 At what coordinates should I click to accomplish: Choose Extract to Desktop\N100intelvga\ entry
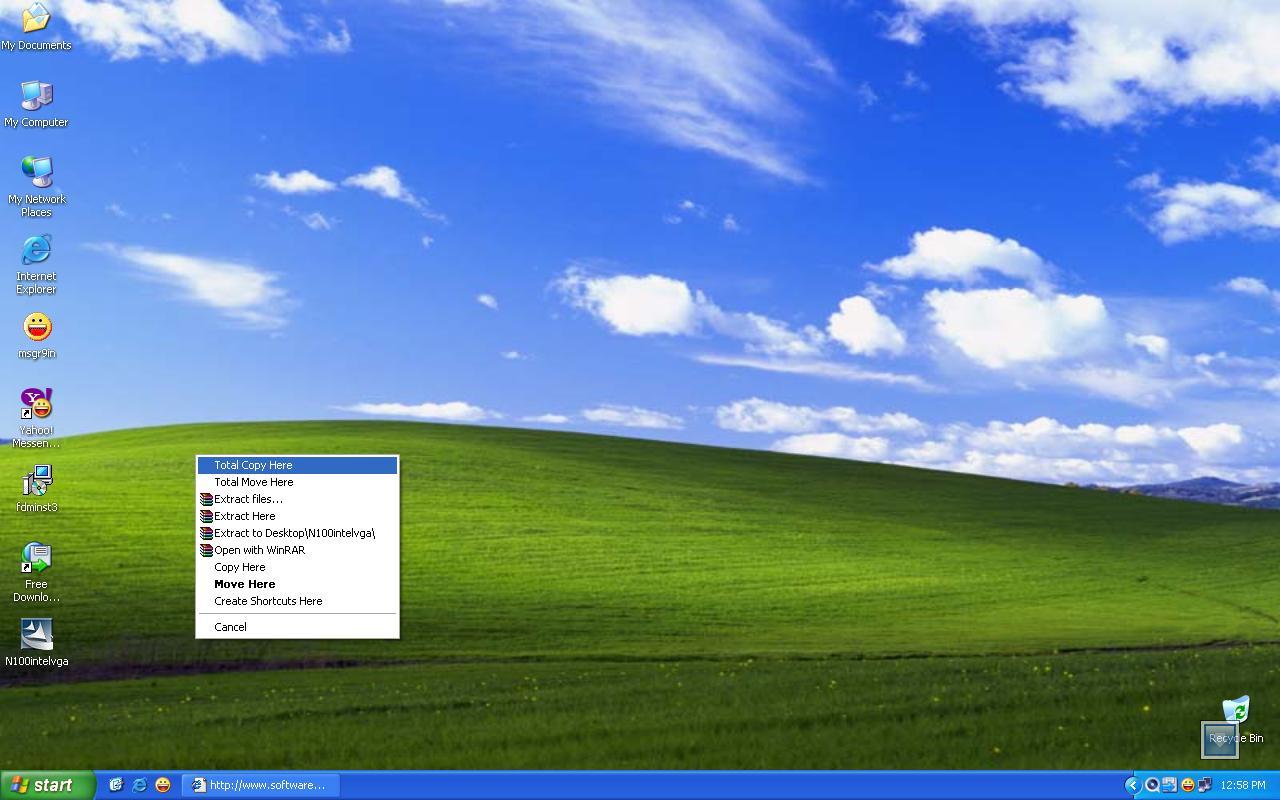coord(294,533)
